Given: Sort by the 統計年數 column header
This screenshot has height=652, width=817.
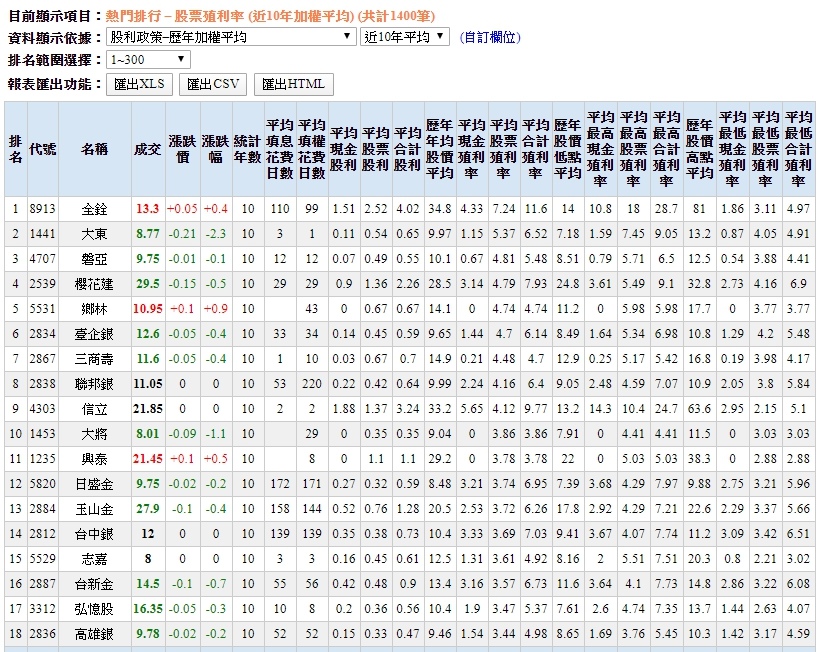Looking at the screenshot, I should [x=247, y=149].
